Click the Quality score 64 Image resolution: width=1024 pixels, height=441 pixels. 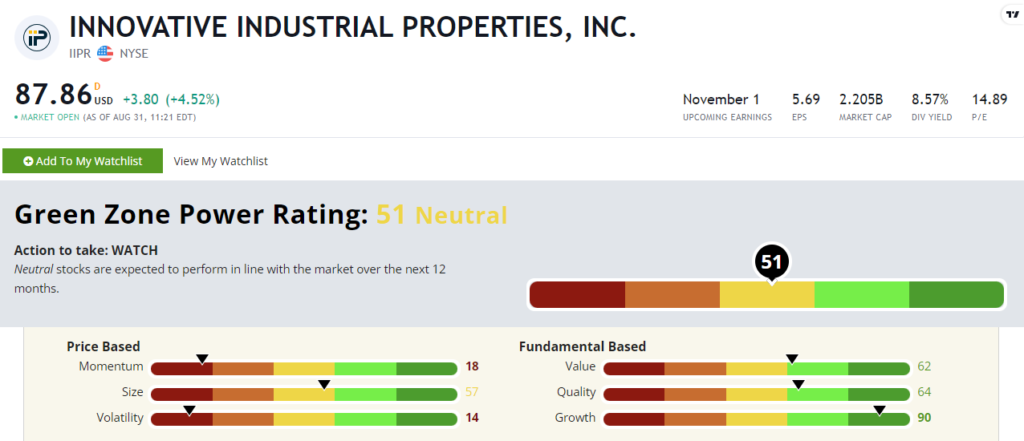[924, 392]
